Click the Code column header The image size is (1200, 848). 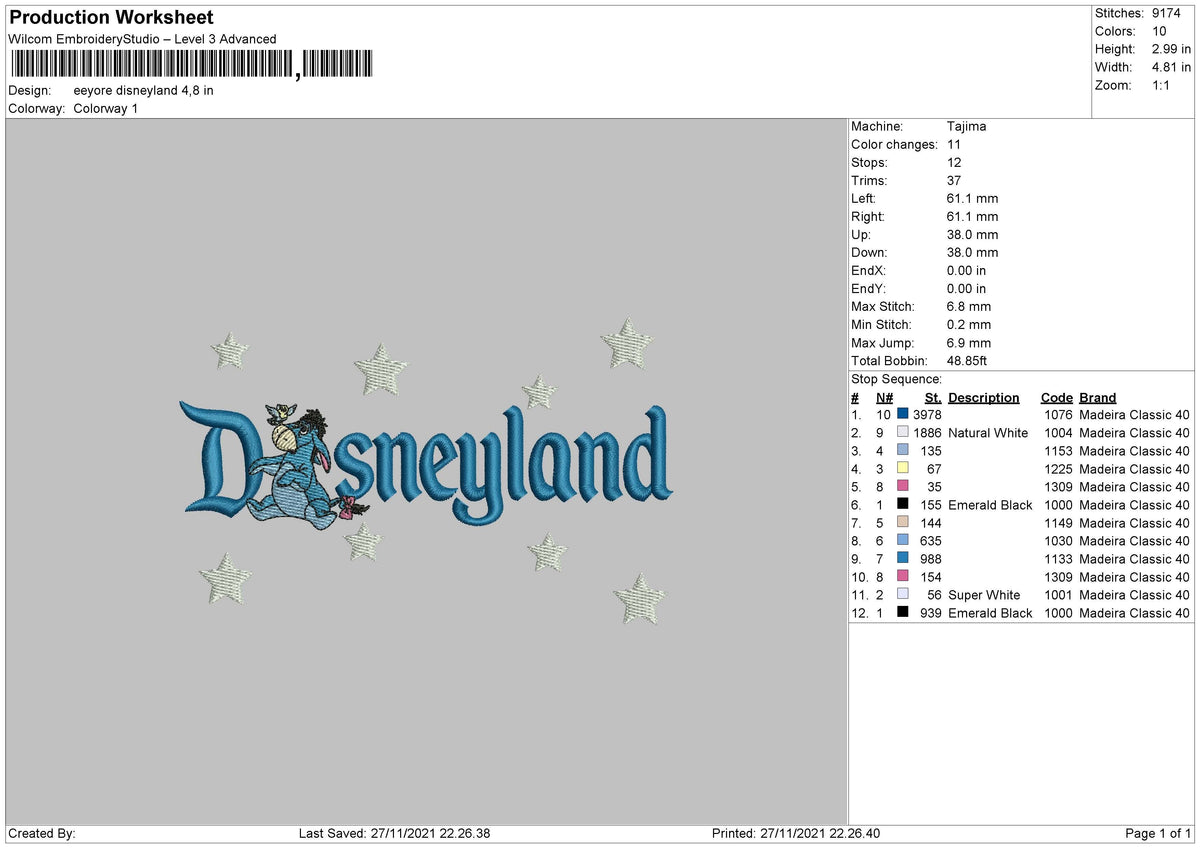(1056, 397)
